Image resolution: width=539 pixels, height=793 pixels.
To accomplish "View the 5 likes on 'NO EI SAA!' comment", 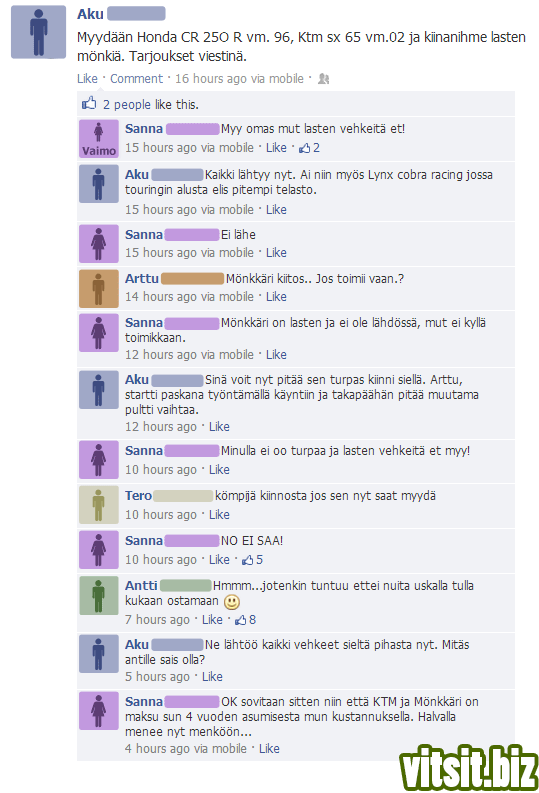I will click(x=252, y=560).
